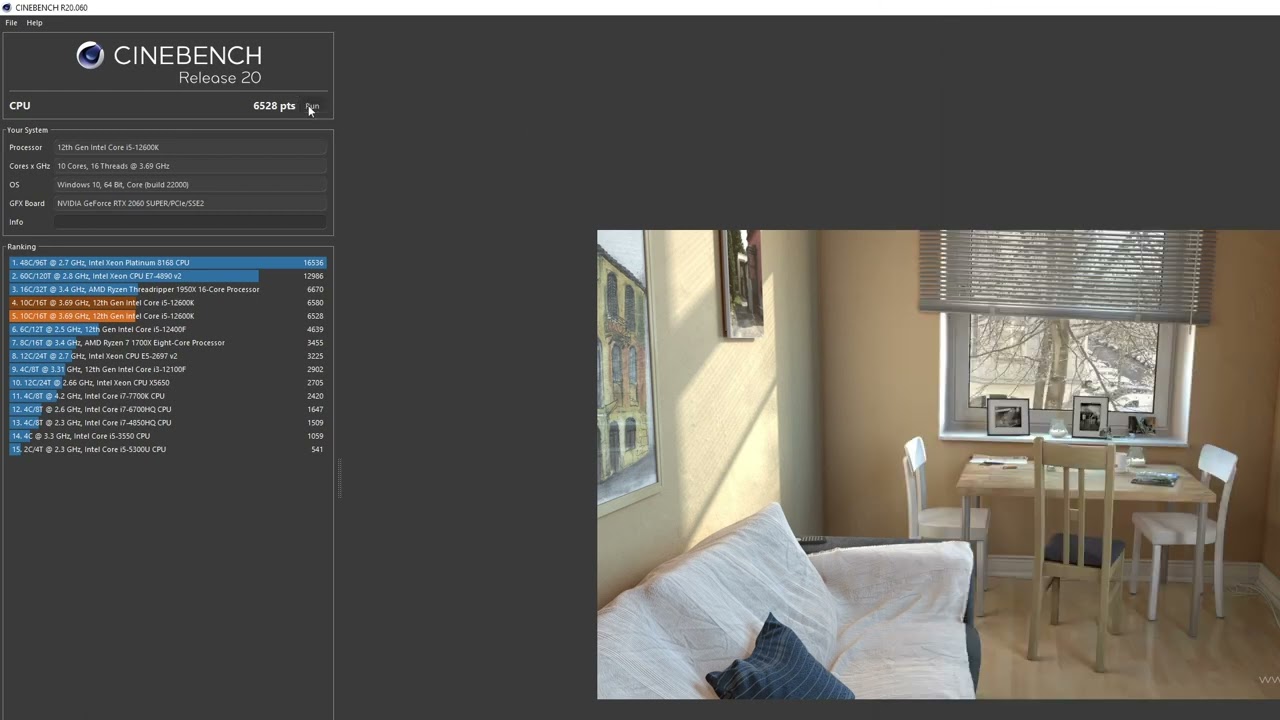The height and width of the screenshot is (720, 1280).
Task: Select the Cores x GHz field value
Action: coord(190,166)
